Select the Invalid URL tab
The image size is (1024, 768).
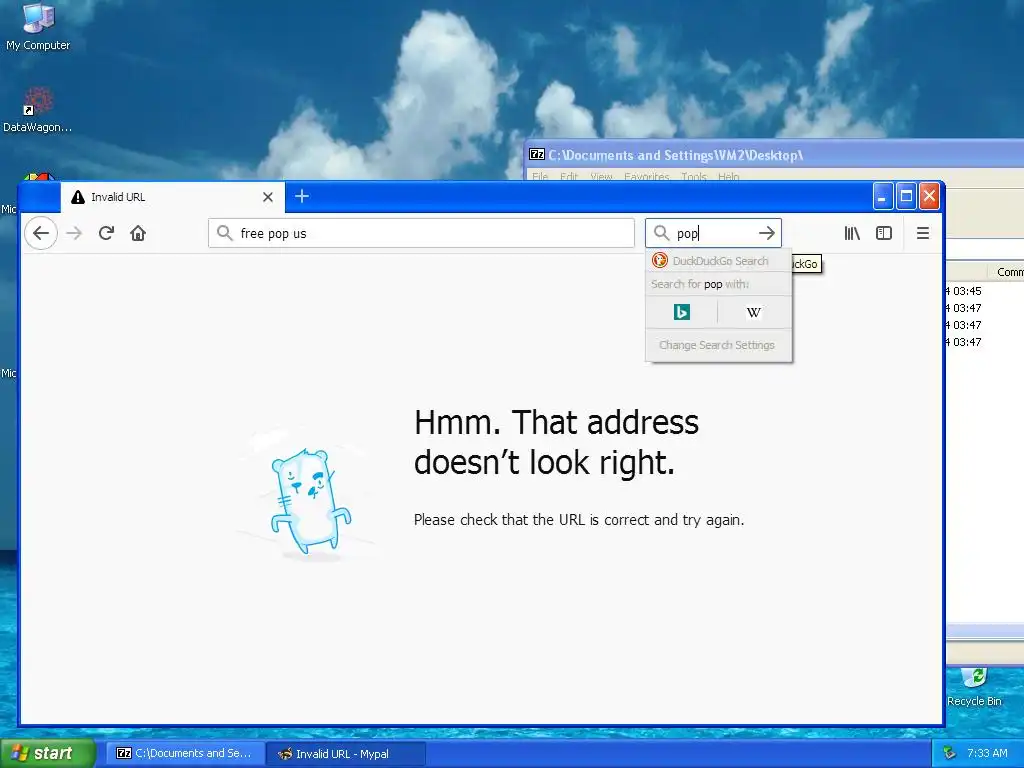click(x=172, y=197)
